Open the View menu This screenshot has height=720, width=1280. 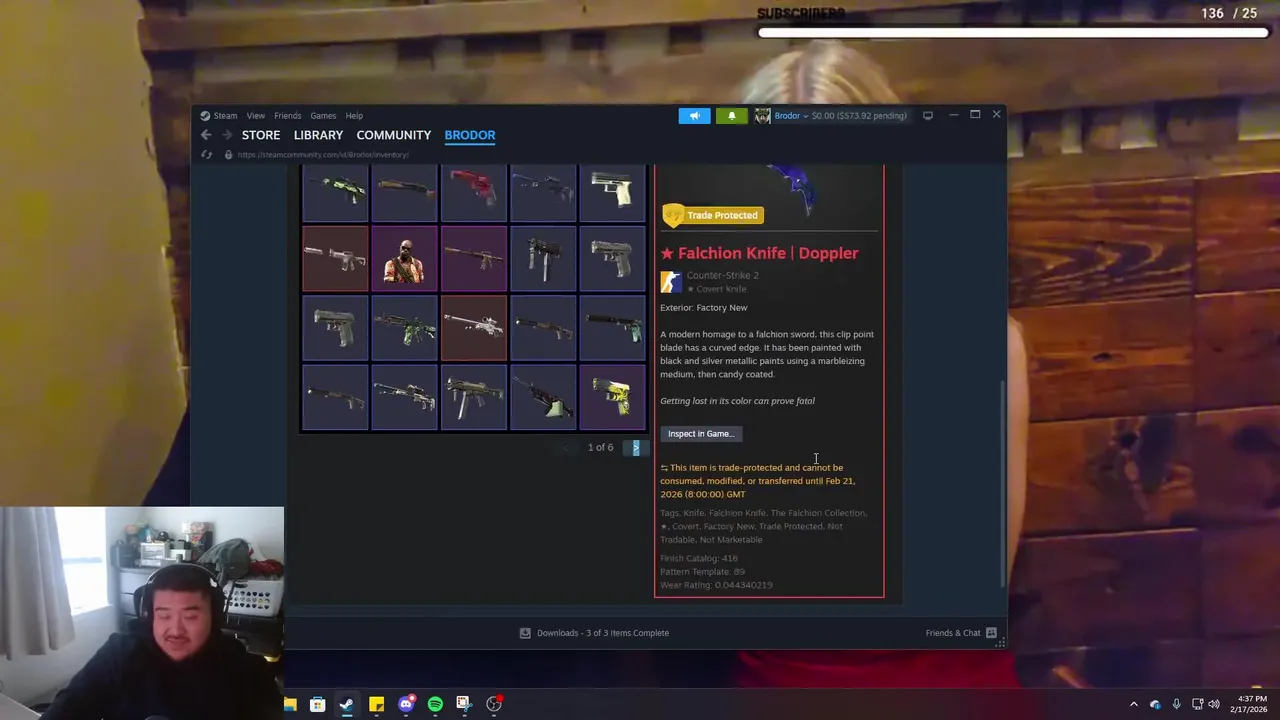click(256, 115)
